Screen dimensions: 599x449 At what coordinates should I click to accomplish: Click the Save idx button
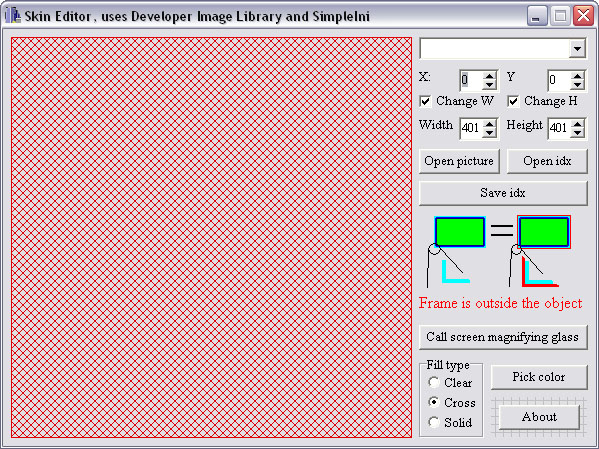coord(503,193)
